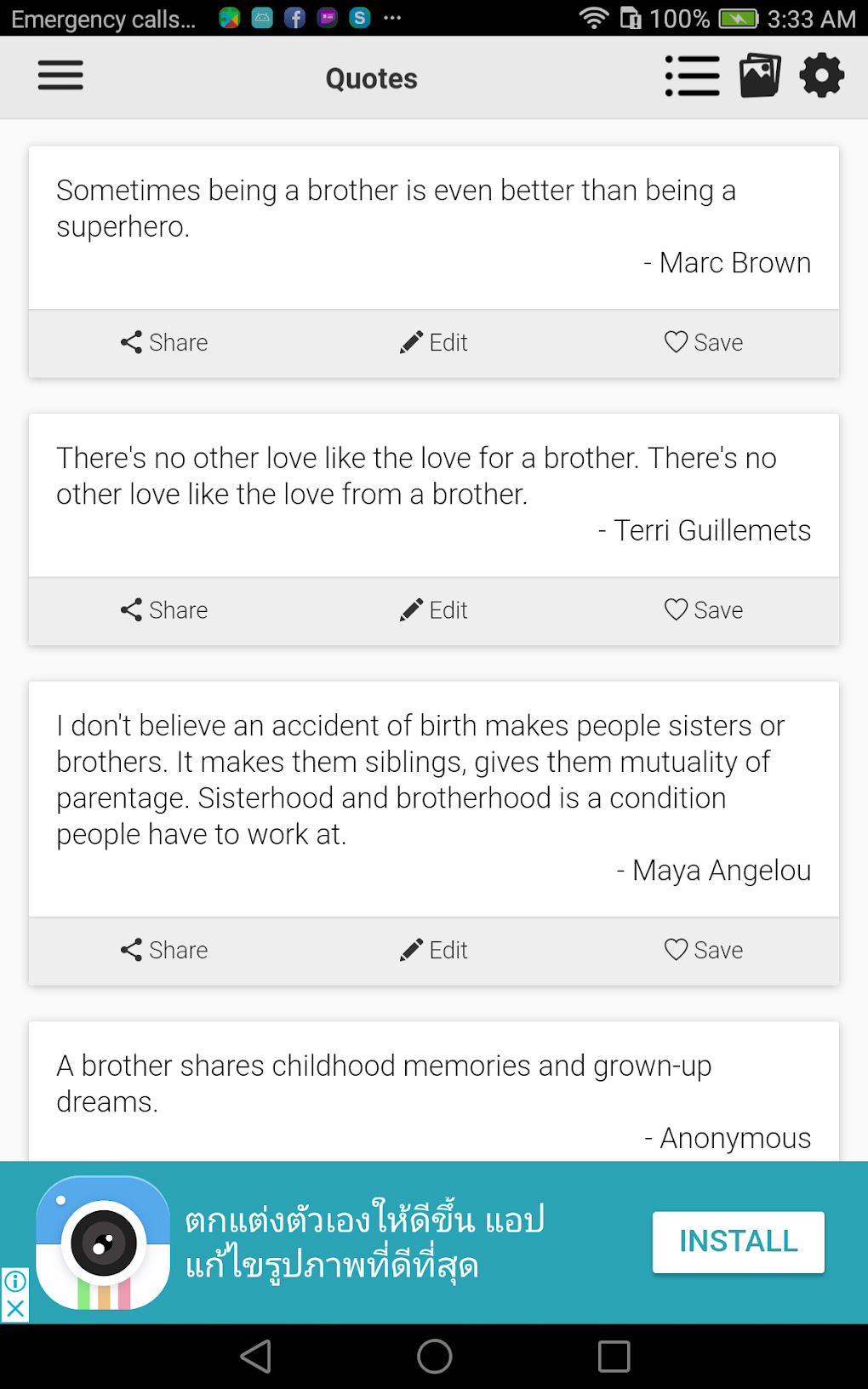Viewport: 868px width, 1389px height.
Task: Tap the camera app ad thumbnail
Action: click(x=103, y=1243)
